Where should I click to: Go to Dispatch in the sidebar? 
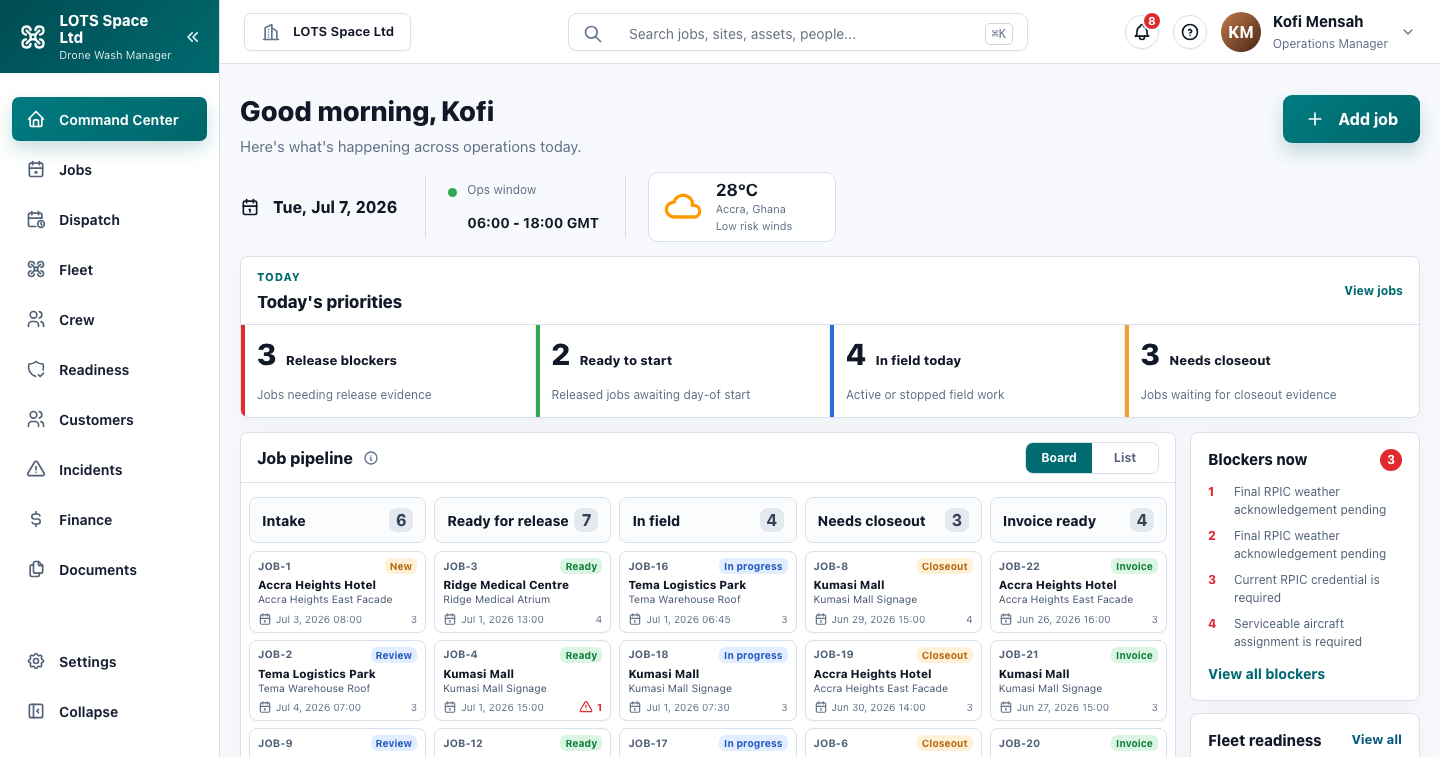(109, 220)
